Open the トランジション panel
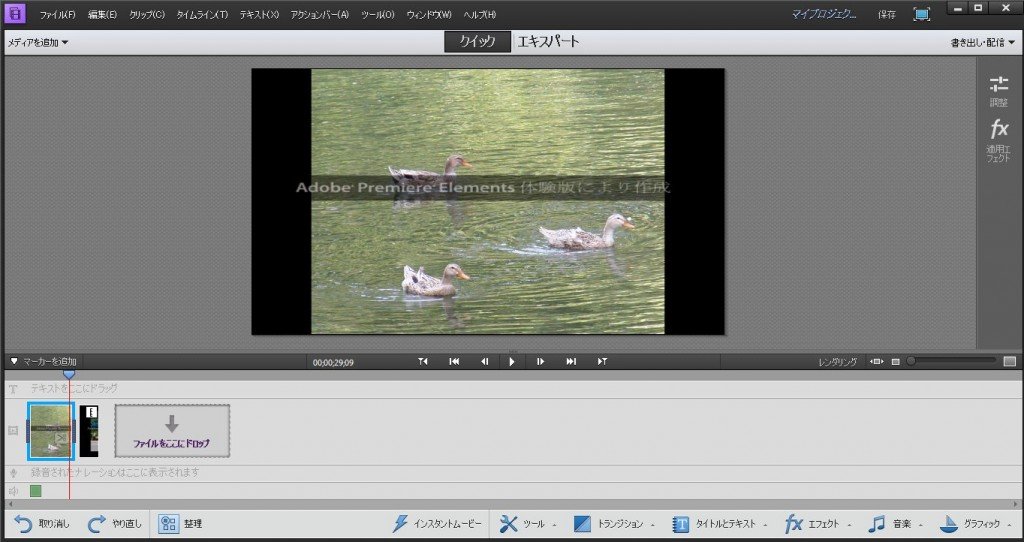1024x542 pixels. (614, 524)
